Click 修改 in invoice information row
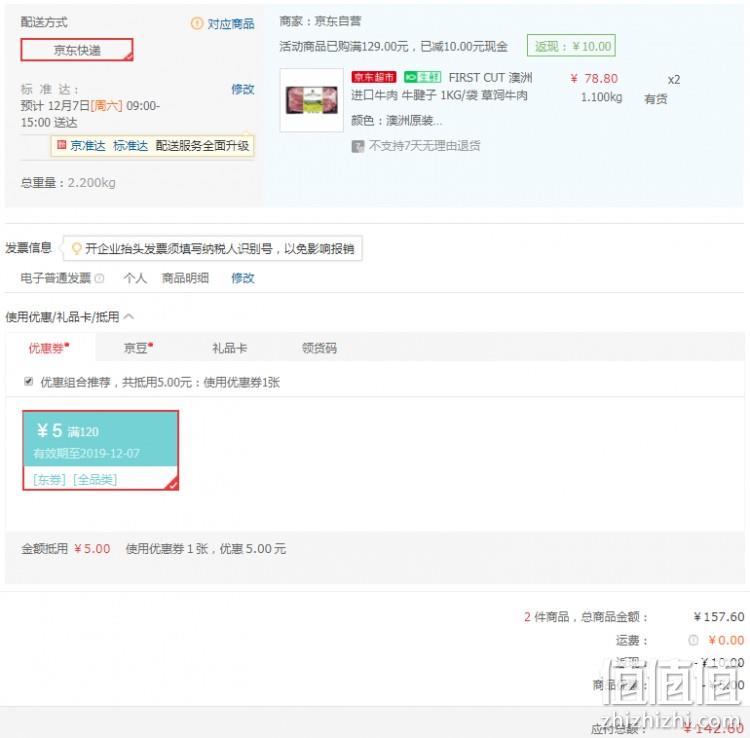This screenshot has height=738, width=750. point(243,278)
